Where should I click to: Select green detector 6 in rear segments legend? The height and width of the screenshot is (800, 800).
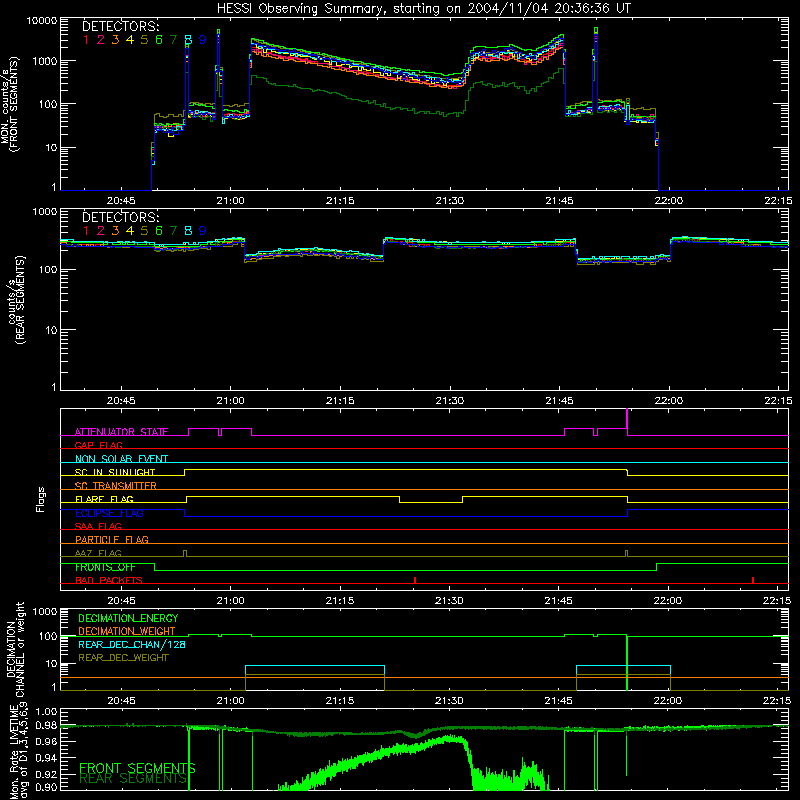click(159, 231)
